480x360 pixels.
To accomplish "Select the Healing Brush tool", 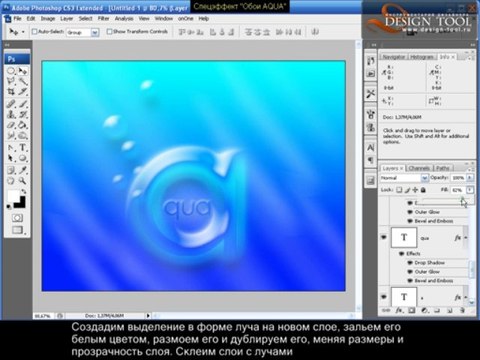I will pos(11,104).
